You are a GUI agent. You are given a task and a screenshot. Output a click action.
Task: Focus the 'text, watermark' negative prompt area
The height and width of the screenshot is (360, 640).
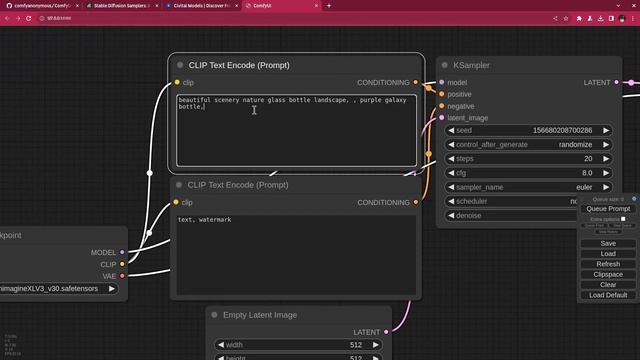click(x=296, y=254)
